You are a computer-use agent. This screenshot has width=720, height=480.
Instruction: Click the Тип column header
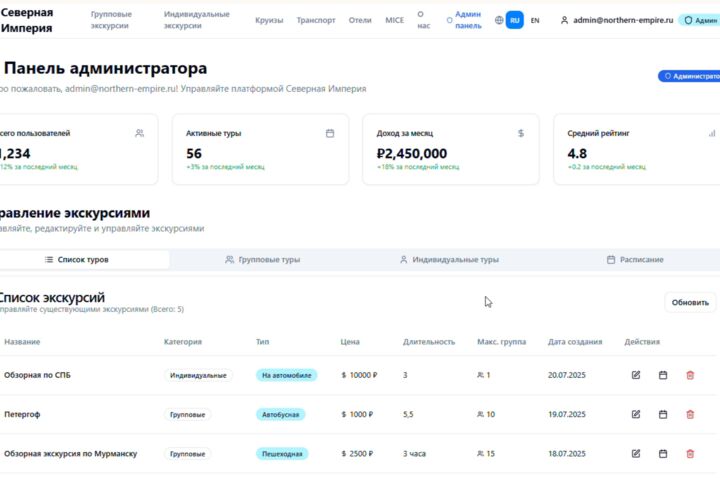[263, 342]
